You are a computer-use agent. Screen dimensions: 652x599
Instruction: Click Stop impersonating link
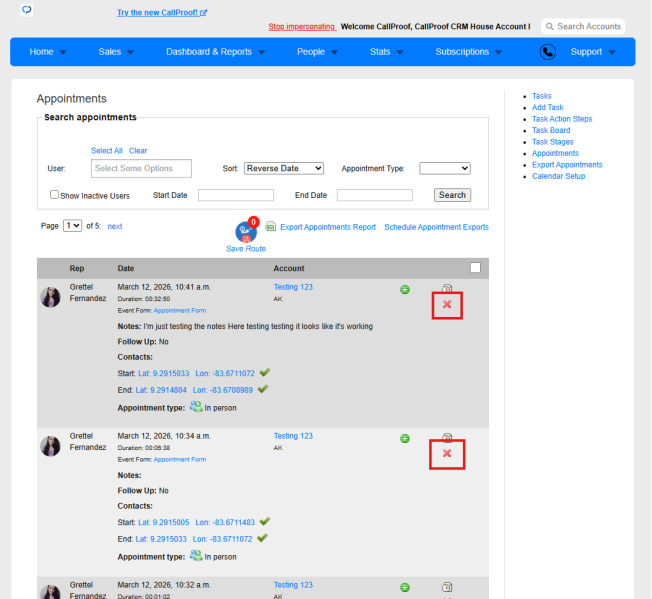point(301,27)
